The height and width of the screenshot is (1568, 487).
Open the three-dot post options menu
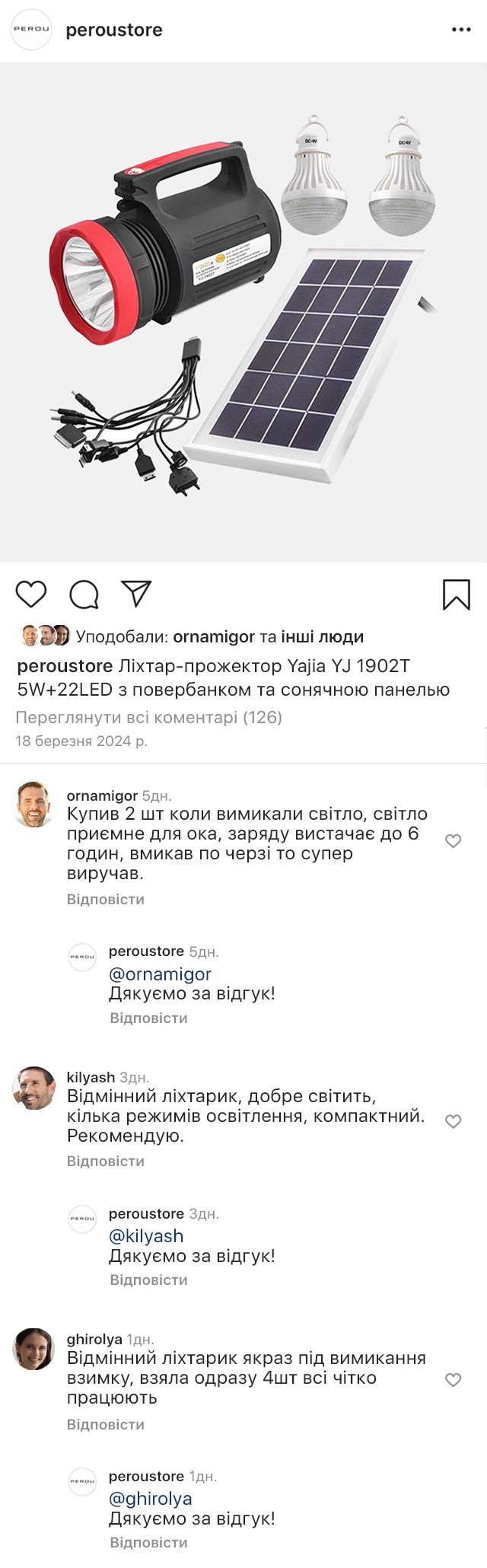click(x=461, y=30)
